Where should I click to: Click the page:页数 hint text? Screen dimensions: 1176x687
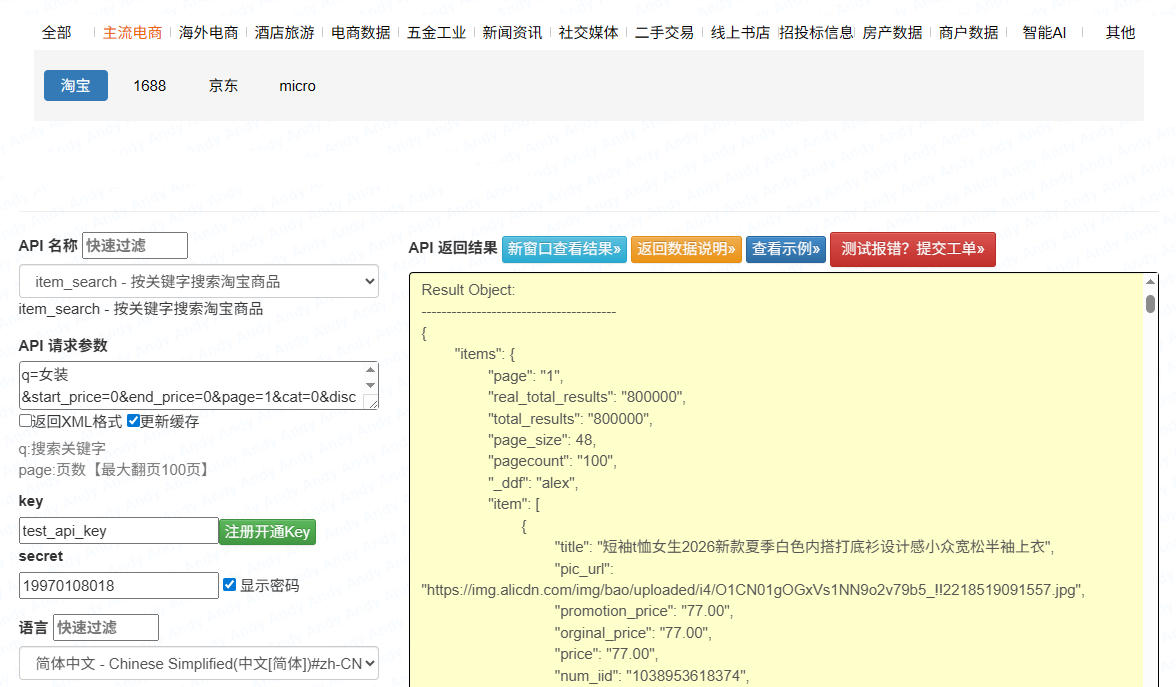click(x=114, y=470)
